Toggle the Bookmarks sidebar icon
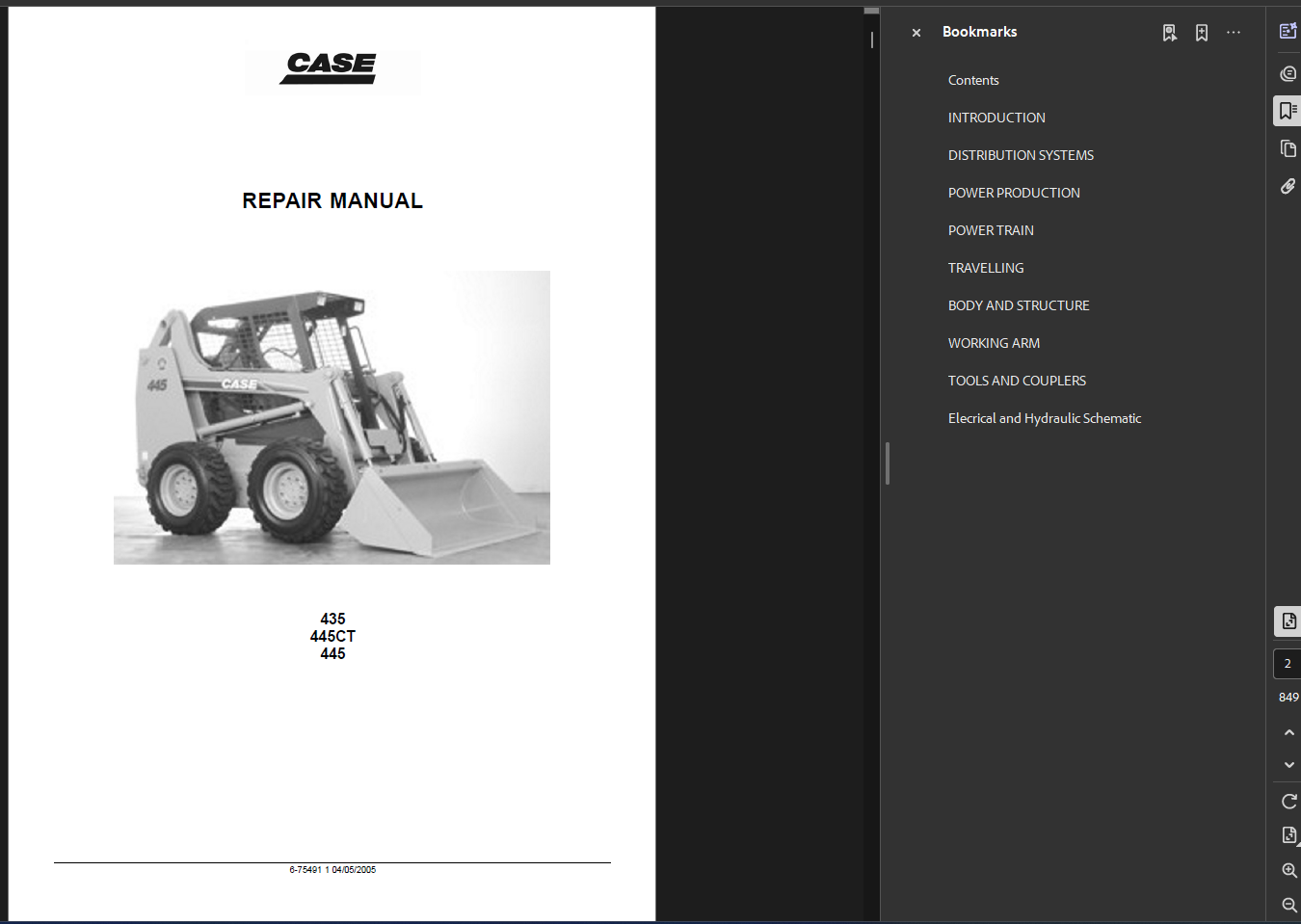 click(x=1288, y=111)
